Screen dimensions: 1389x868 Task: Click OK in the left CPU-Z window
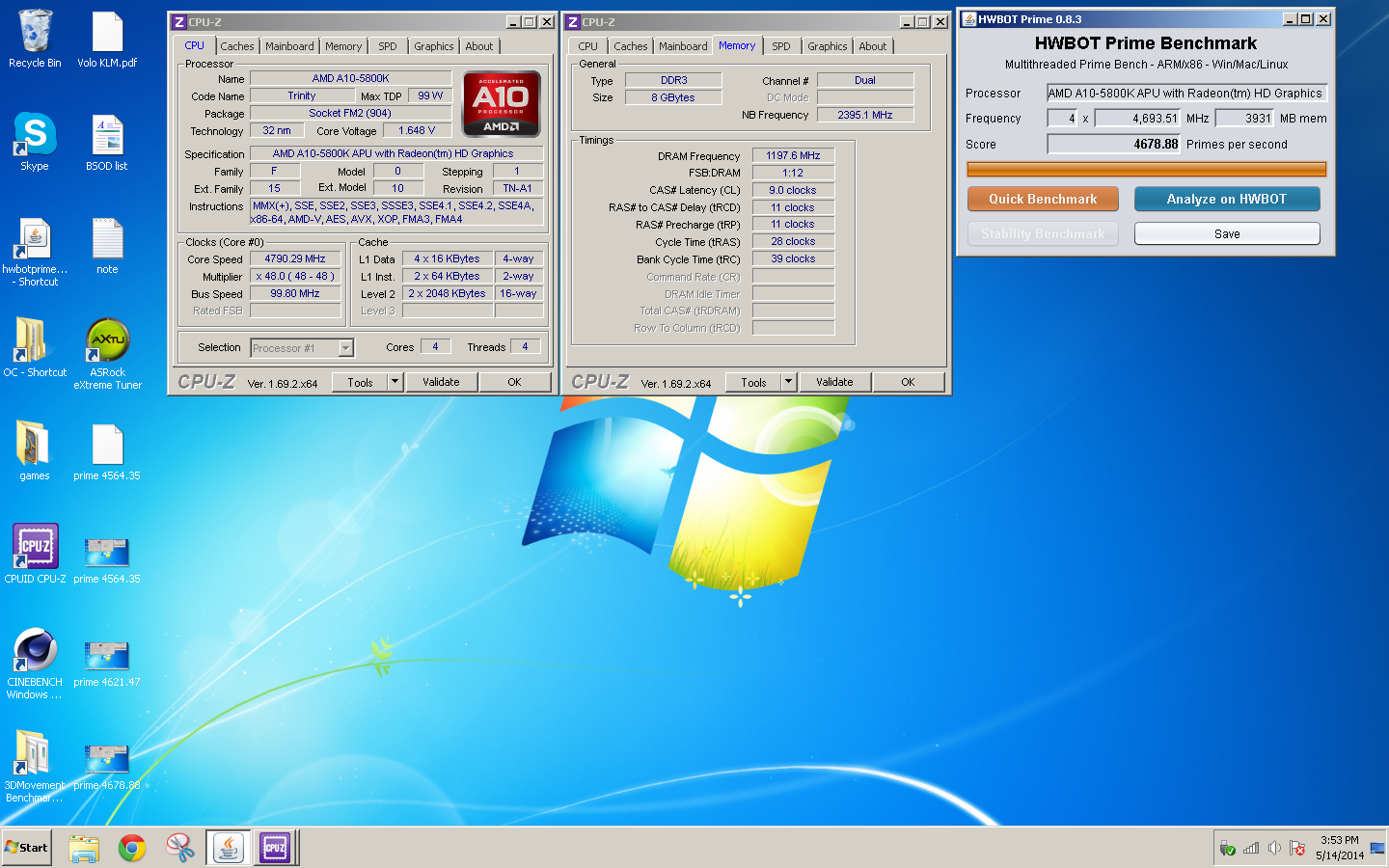click(x=514, y=382)
